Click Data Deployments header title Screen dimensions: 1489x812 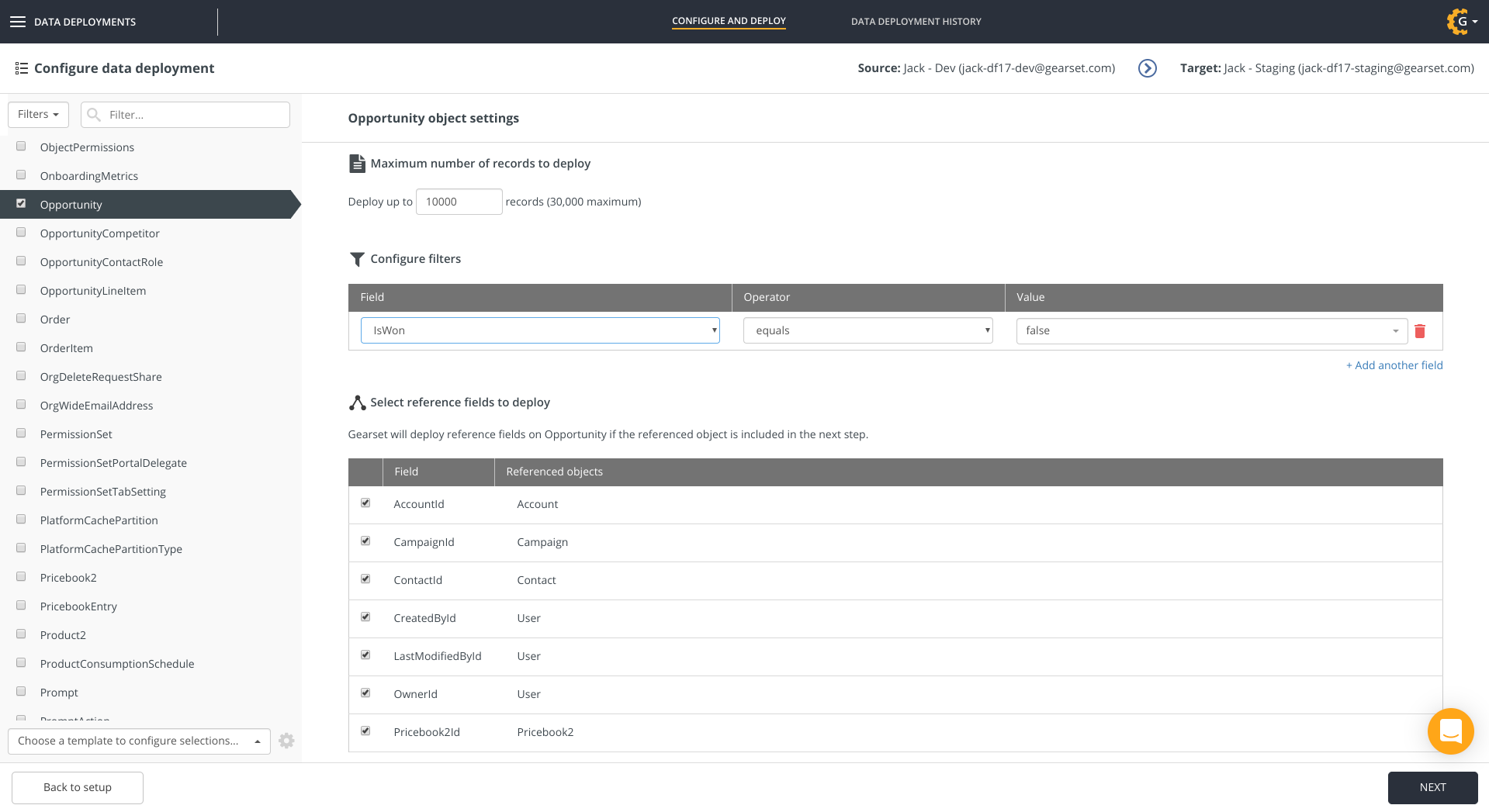85,22
